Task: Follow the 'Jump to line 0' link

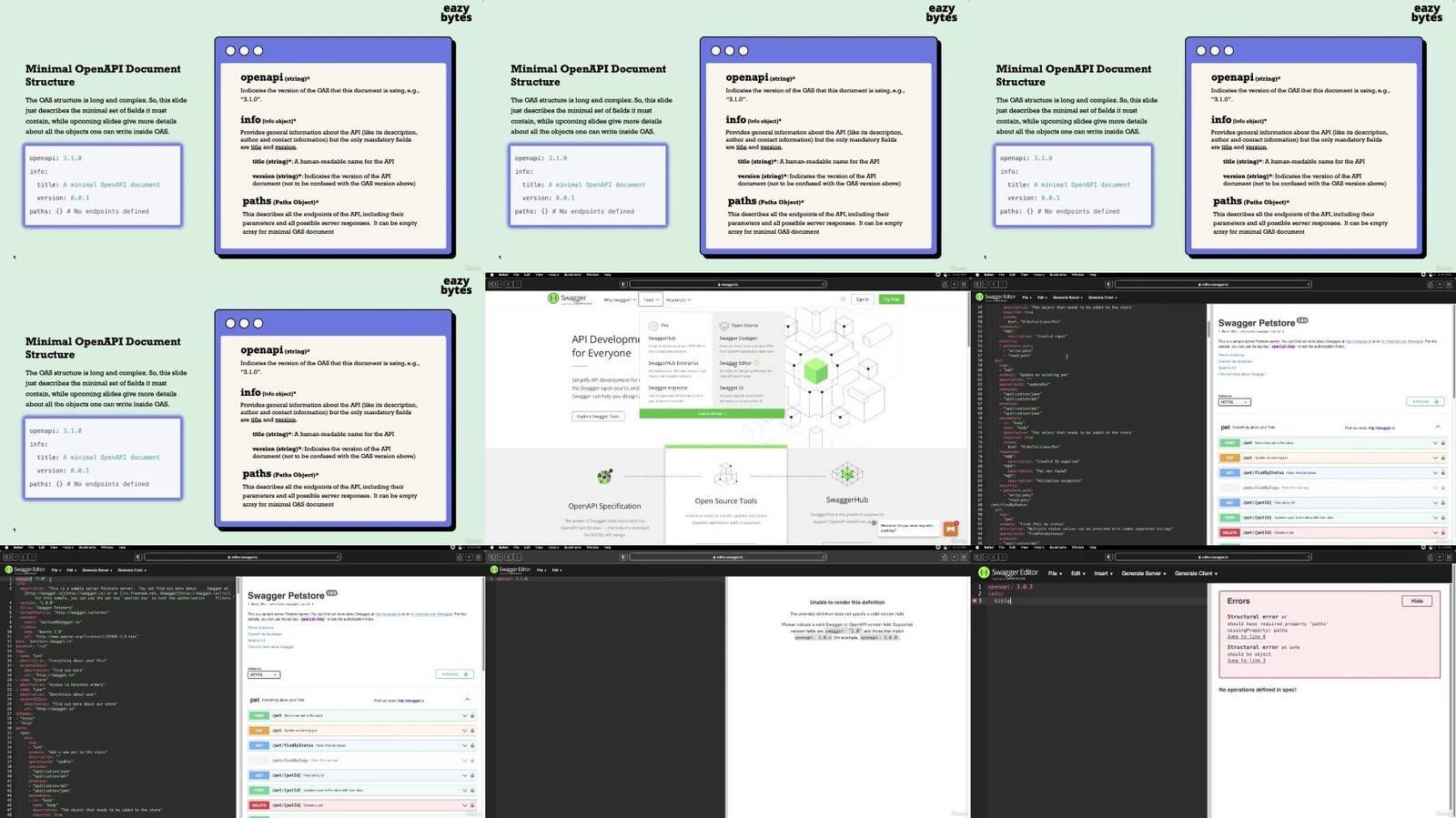Action: (x=1246, y=637)
